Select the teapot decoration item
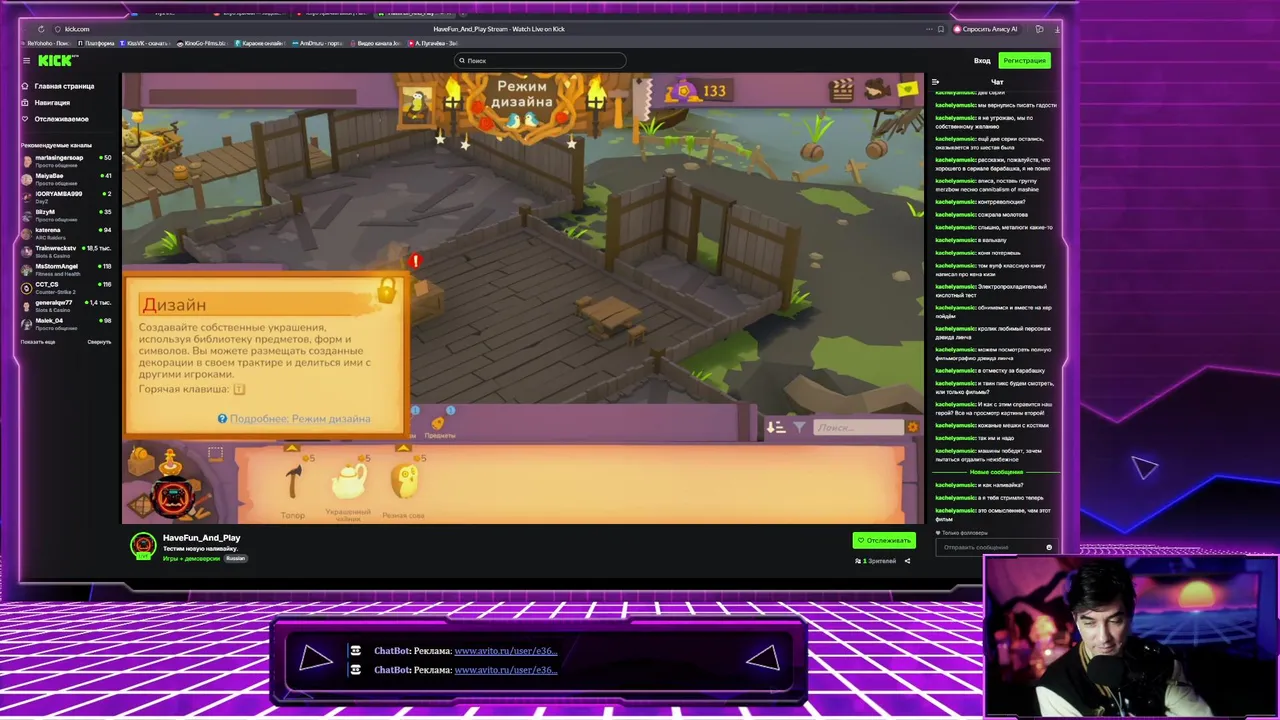Image resolution: width=1280 pixels, height=720 pixels. (x=348, y=481)
